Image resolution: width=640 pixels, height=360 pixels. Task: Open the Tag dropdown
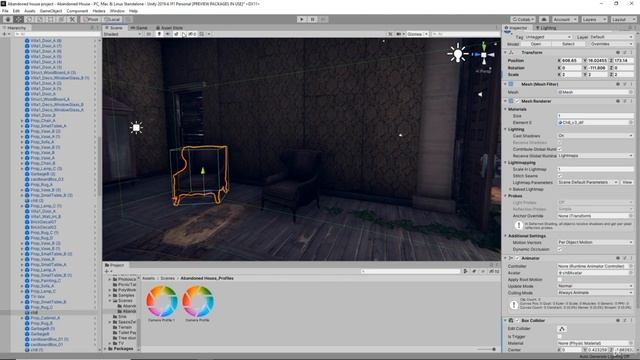(x=548, y=37)
